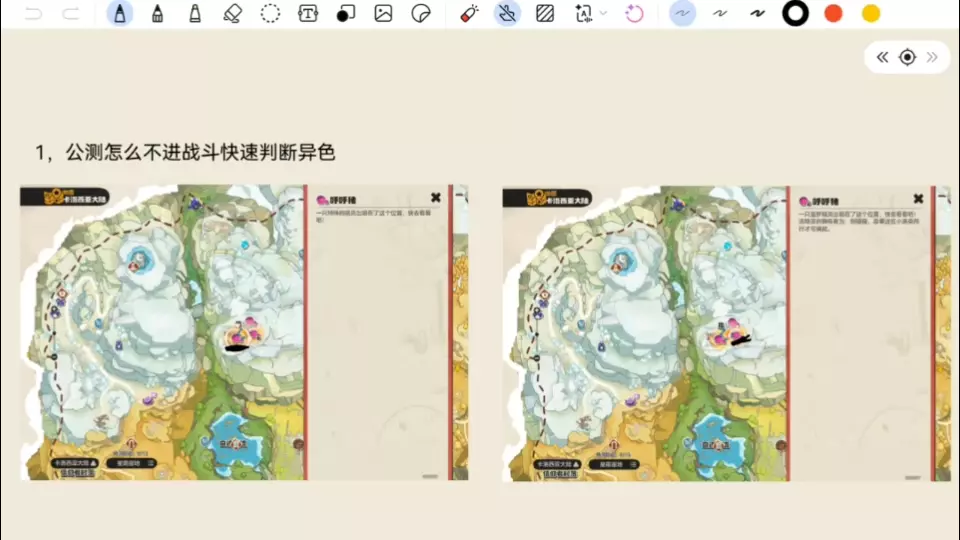
Task: Pick the yellow ink color
Action: pos(871,13)
